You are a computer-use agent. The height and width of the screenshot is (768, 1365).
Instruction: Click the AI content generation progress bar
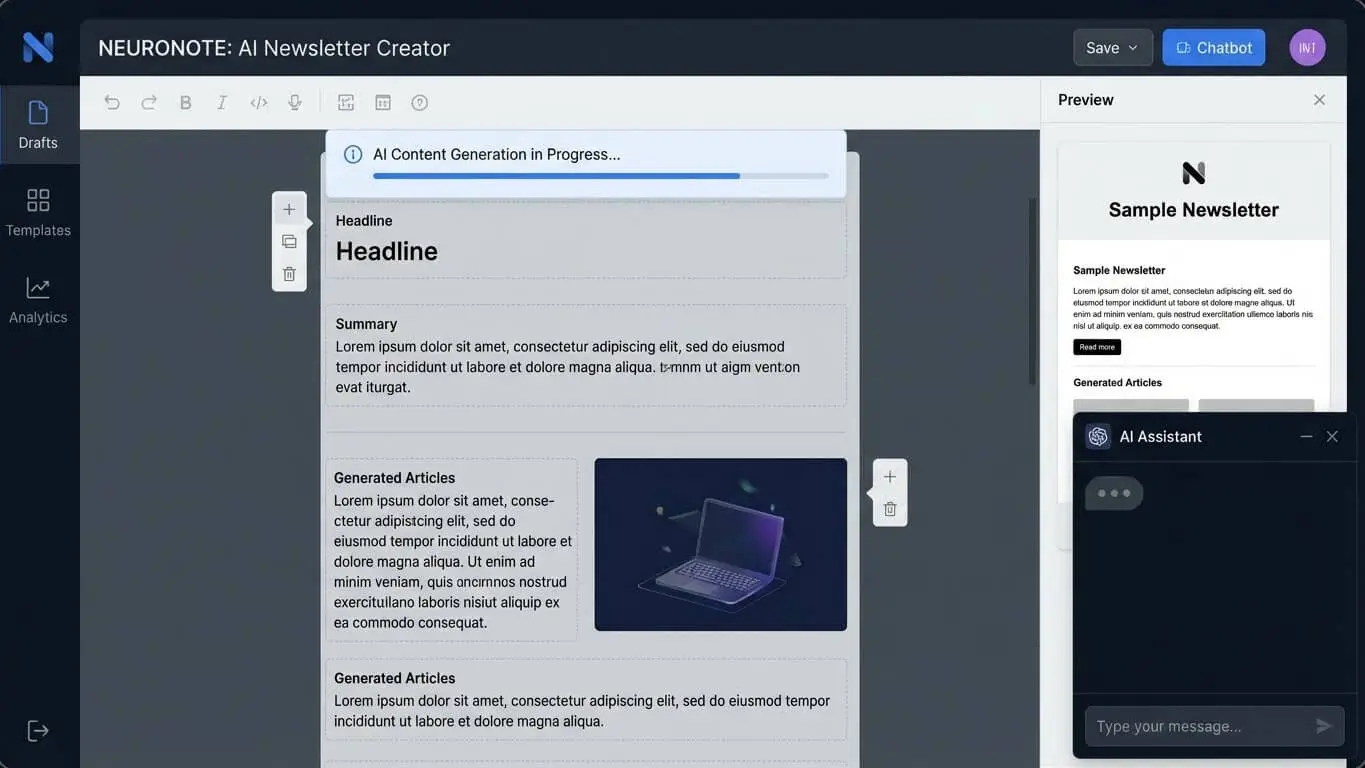[600, 176]
